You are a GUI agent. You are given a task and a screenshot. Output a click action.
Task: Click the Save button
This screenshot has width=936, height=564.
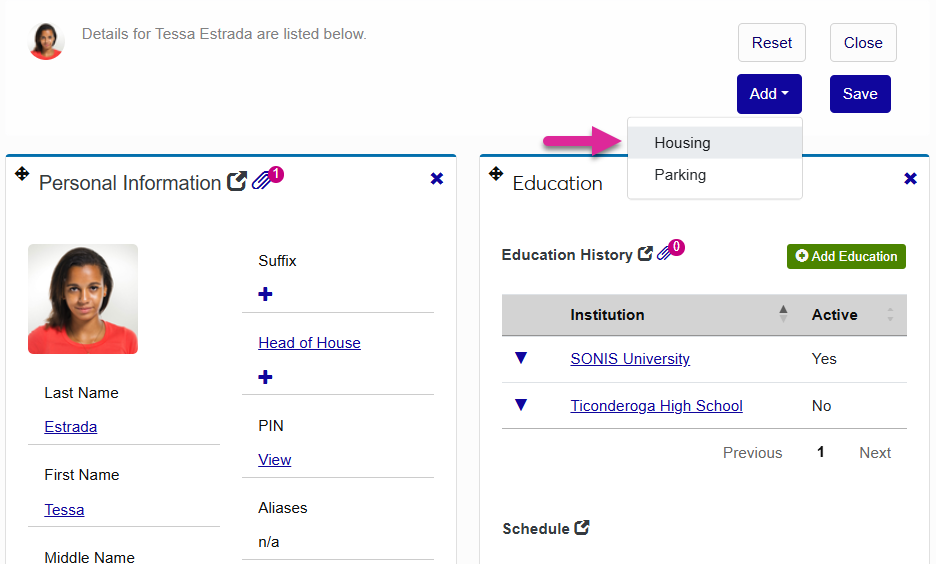pos(860,94)
